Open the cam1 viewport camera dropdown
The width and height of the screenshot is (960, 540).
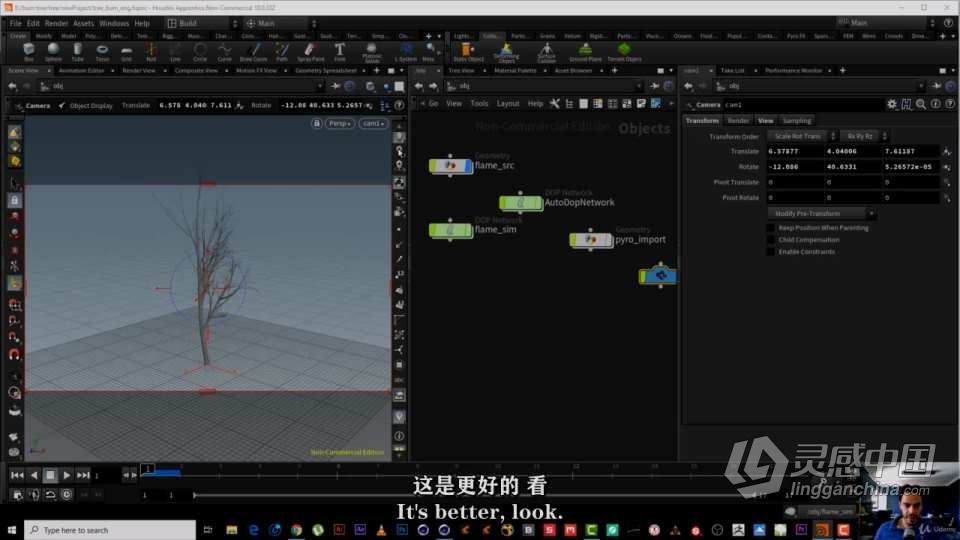click(373, 124)
